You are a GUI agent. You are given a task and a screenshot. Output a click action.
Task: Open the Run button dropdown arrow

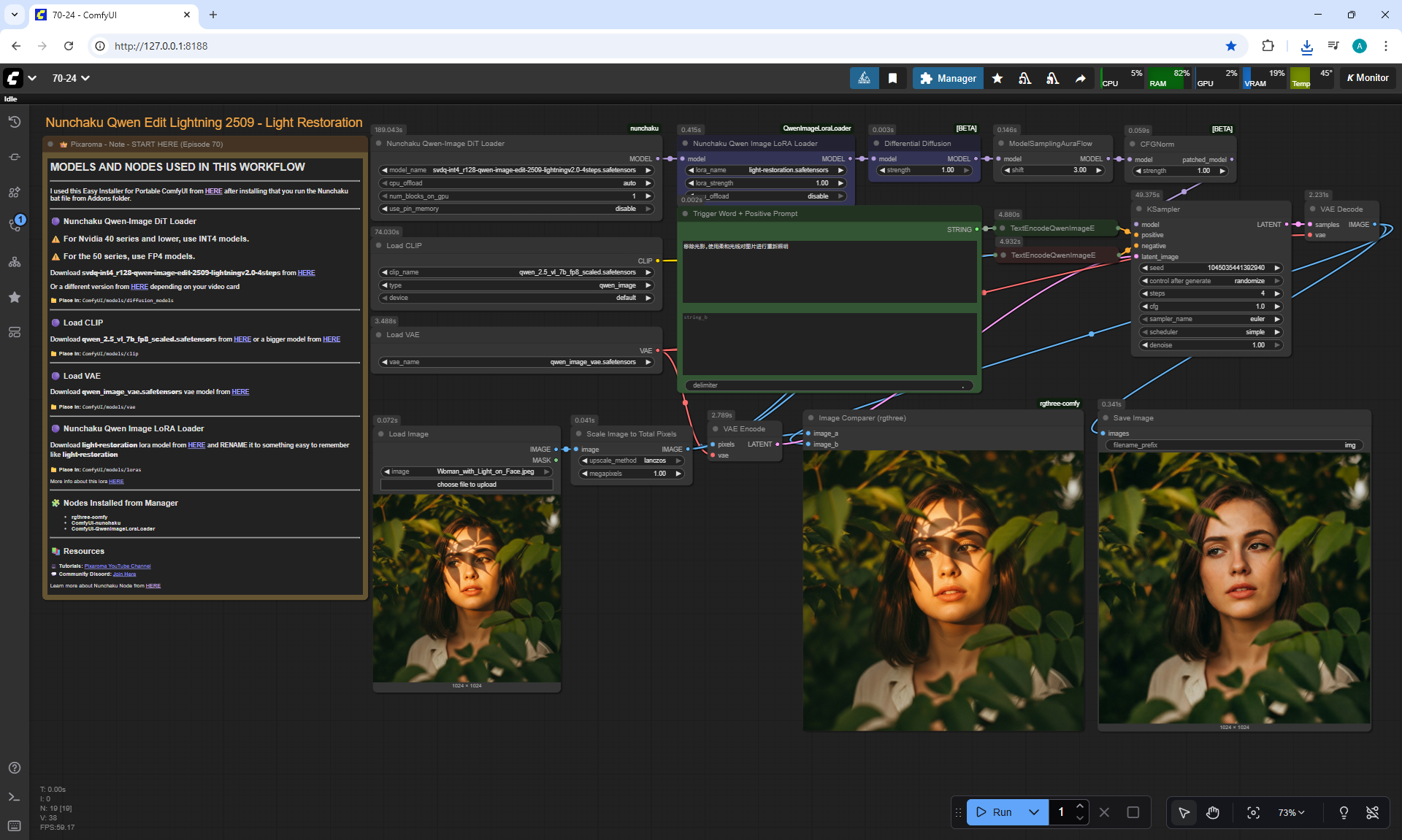pos(1033,812)
